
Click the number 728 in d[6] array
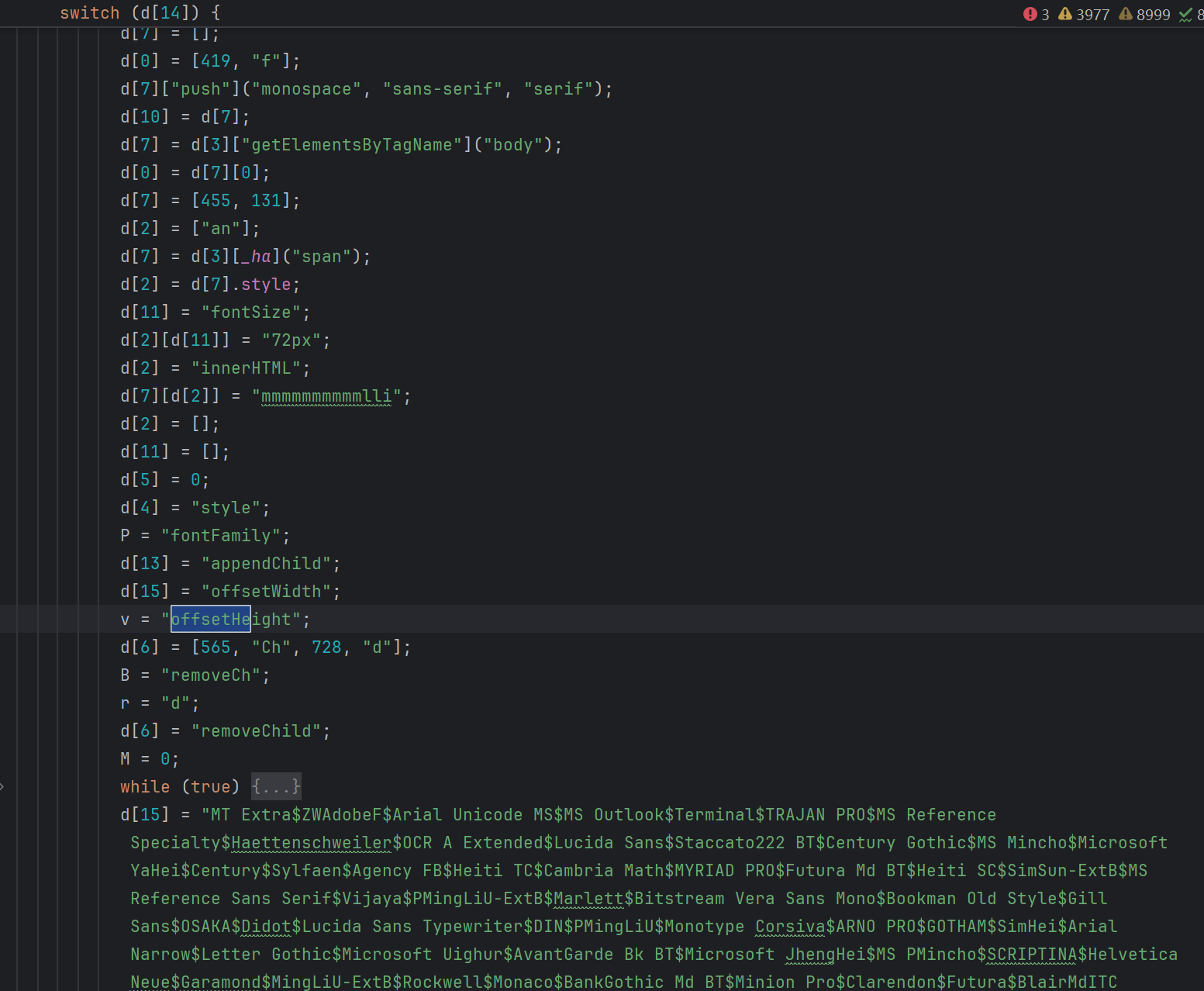point(326,647)
